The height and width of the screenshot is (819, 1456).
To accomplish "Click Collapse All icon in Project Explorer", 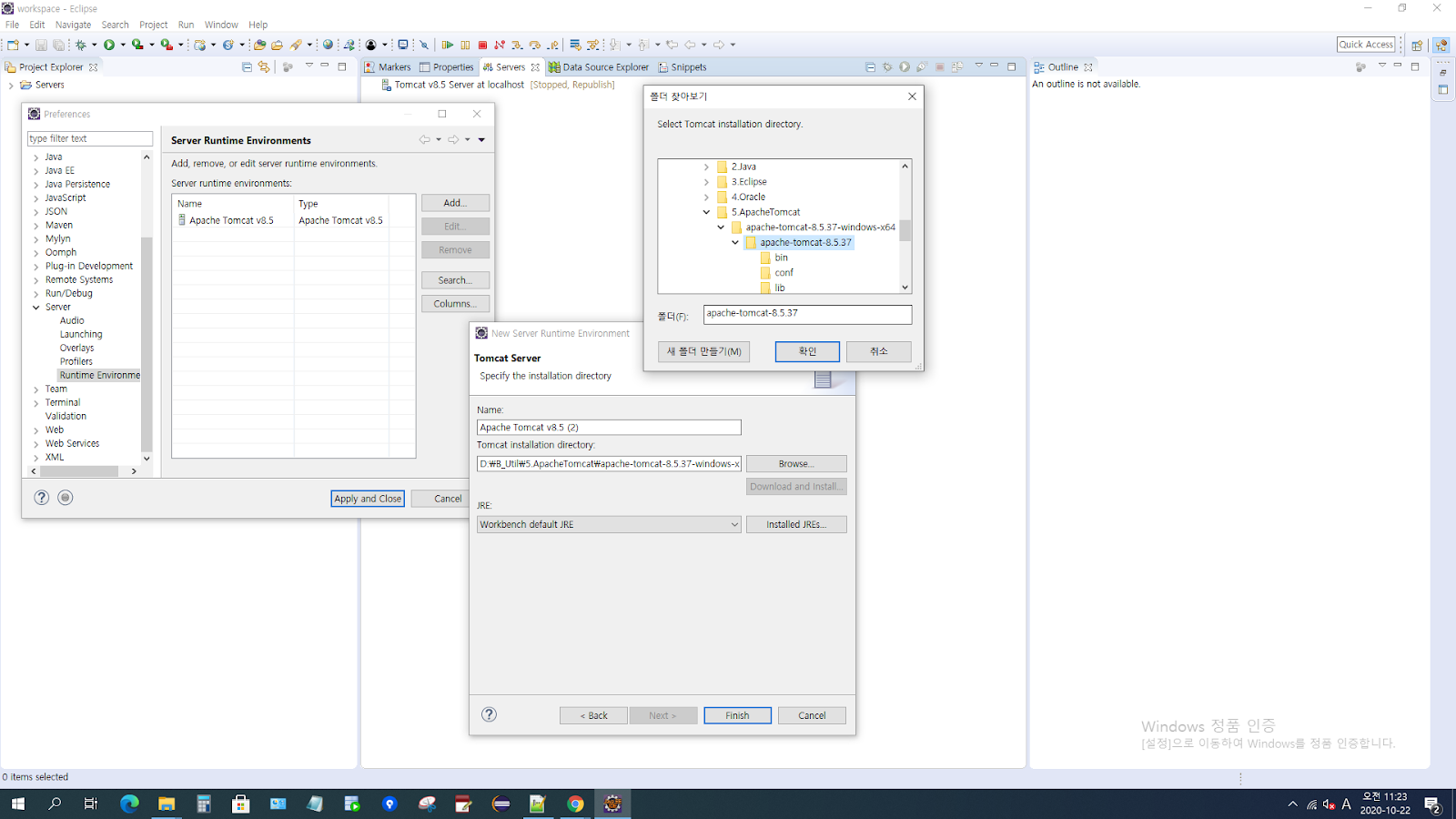I will click(x=247, y=66).
